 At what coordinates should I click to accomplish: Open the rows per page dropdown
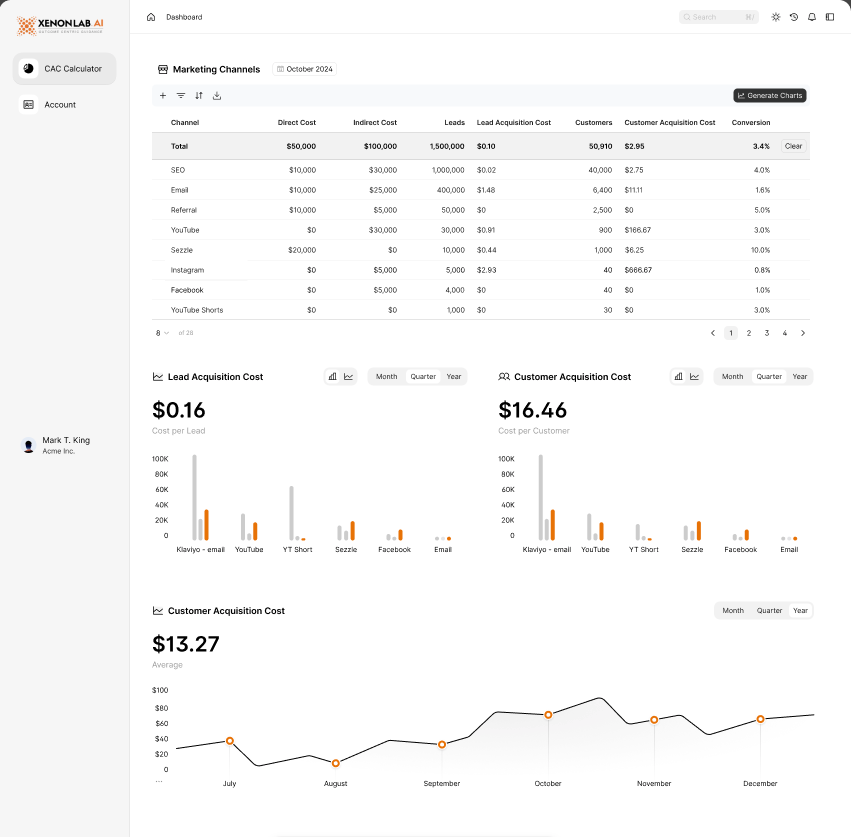(161, 332)
